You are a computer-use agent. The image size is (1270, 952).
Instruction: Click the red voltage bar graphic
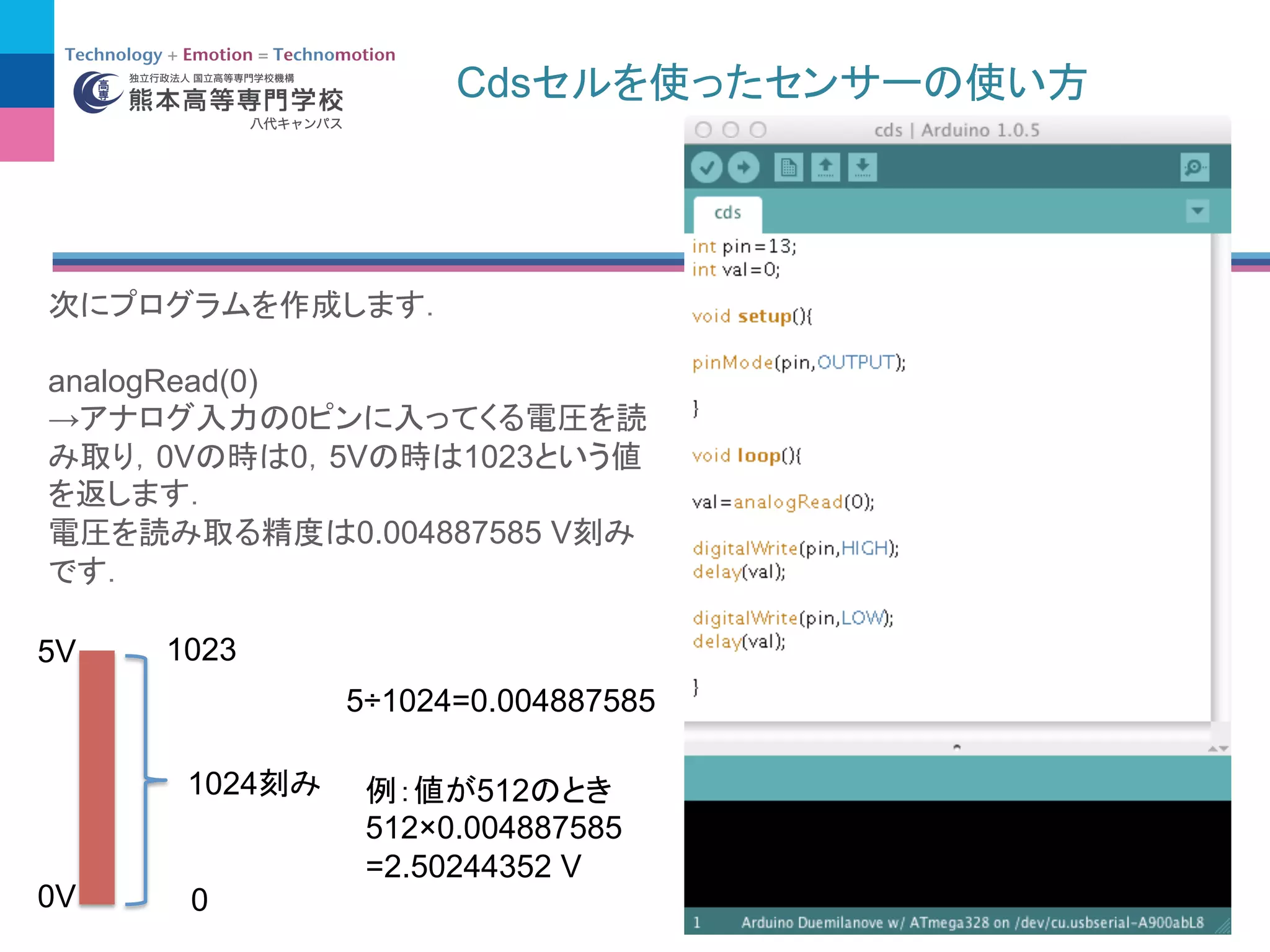tap(97, 777)
